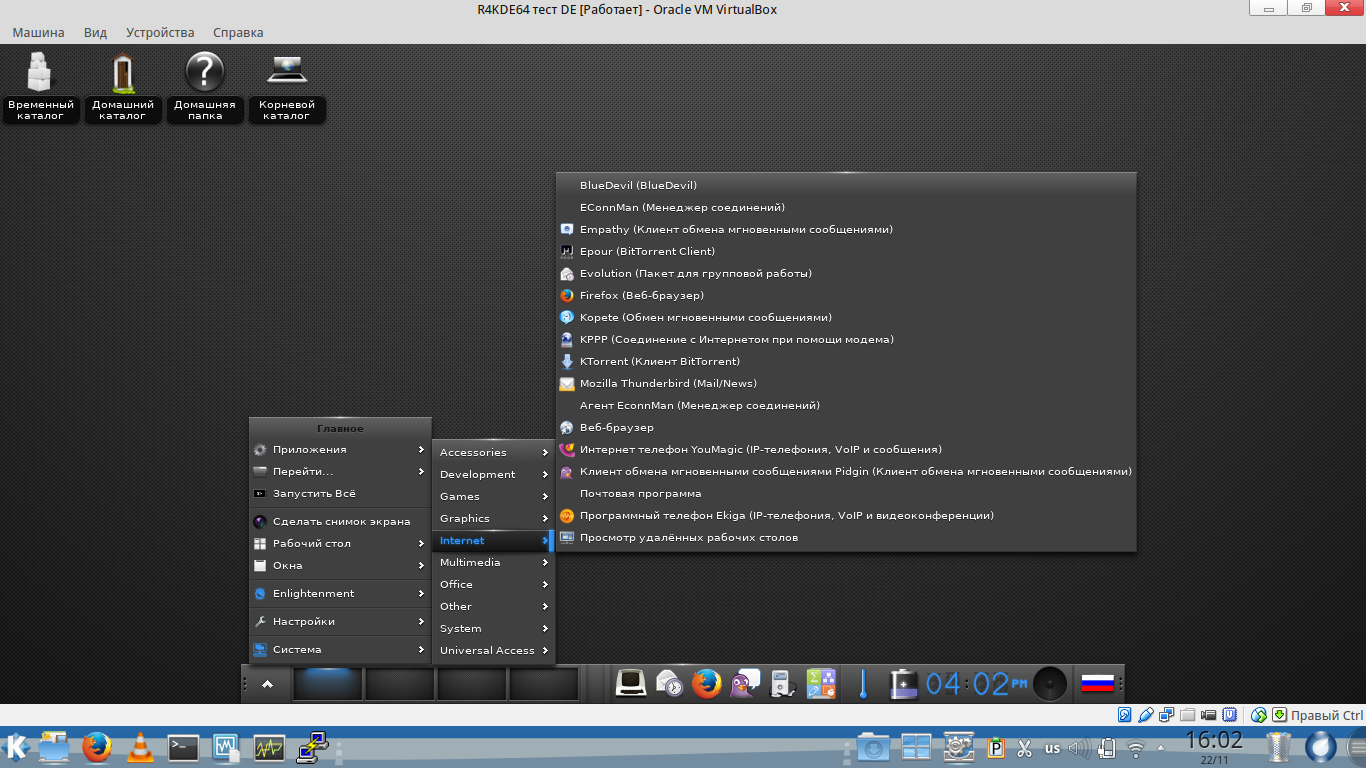Click the thermometer gadget on the shelf
1366x768 pixels.
(862, 684)
